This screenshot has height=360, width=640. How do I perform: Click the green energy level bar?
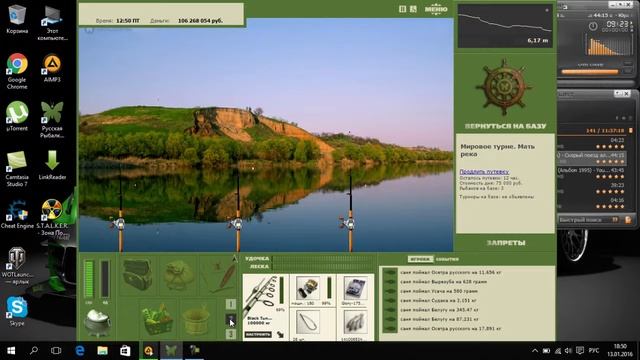click(89, 279)
